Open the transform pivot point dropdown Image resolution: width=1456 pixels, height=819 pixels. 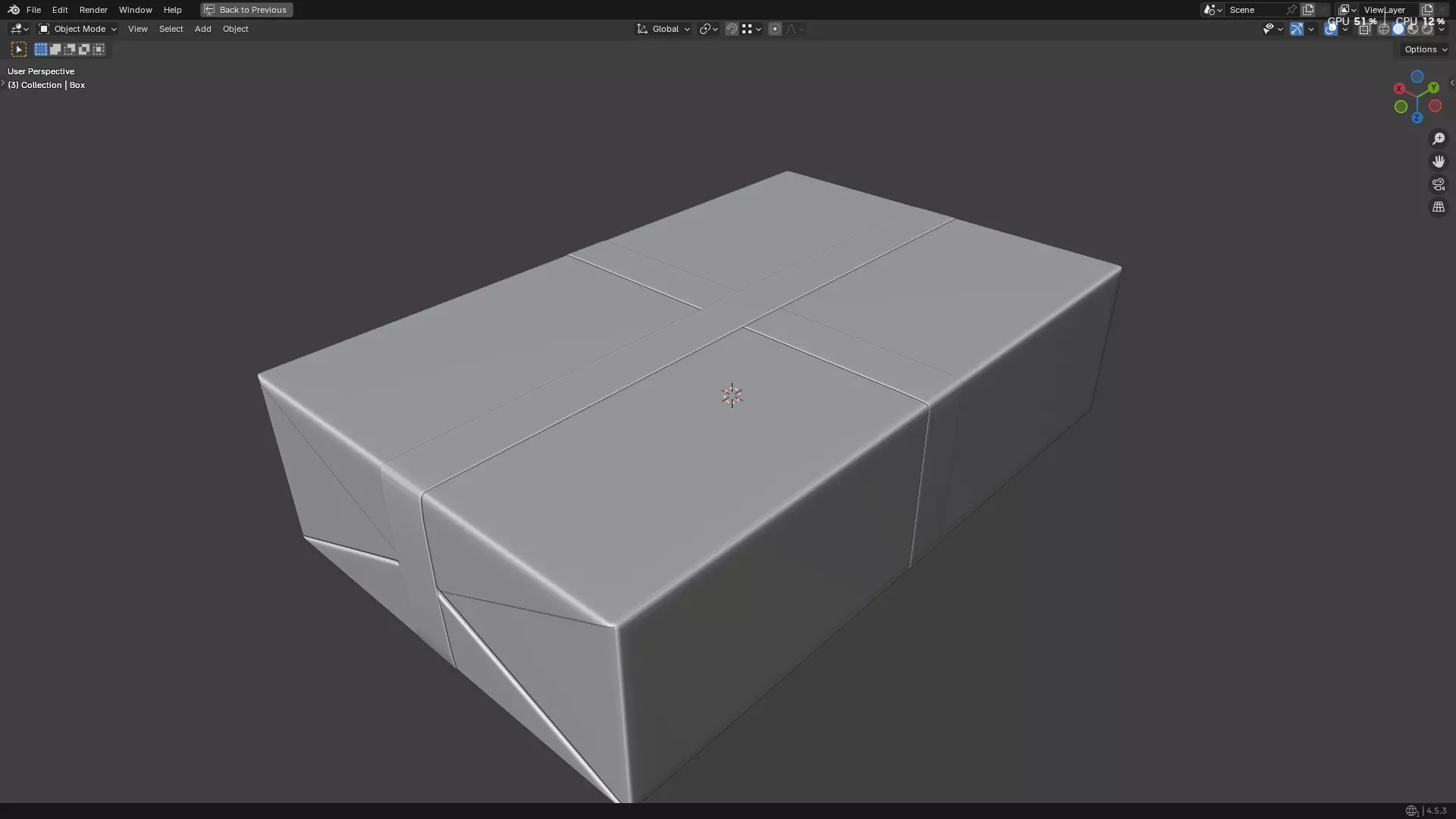[708, 29]
